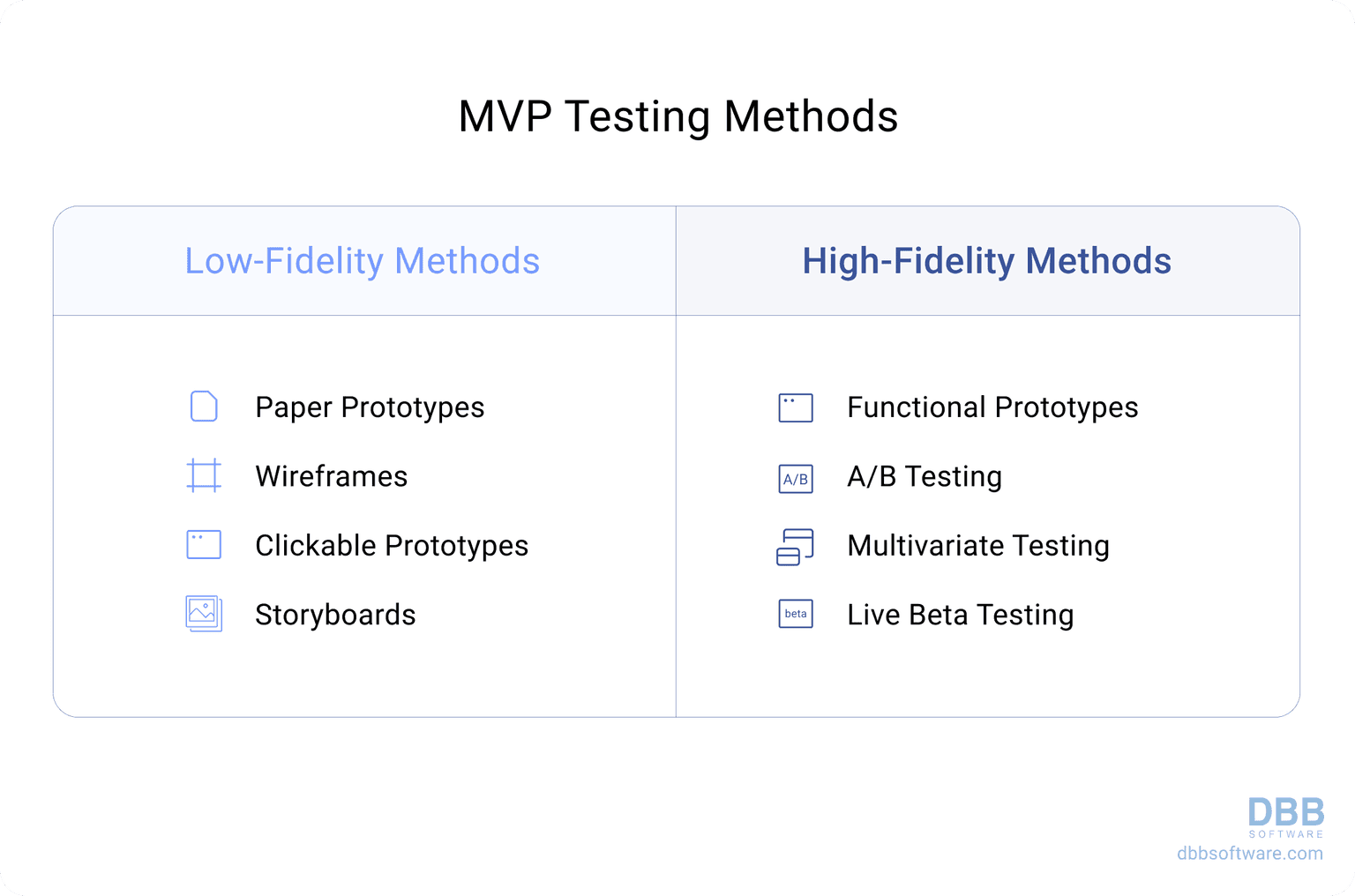Click the Paper Prototypes page icon
This screenshot has width=1355, height=896.
click(x=204, y=407)
